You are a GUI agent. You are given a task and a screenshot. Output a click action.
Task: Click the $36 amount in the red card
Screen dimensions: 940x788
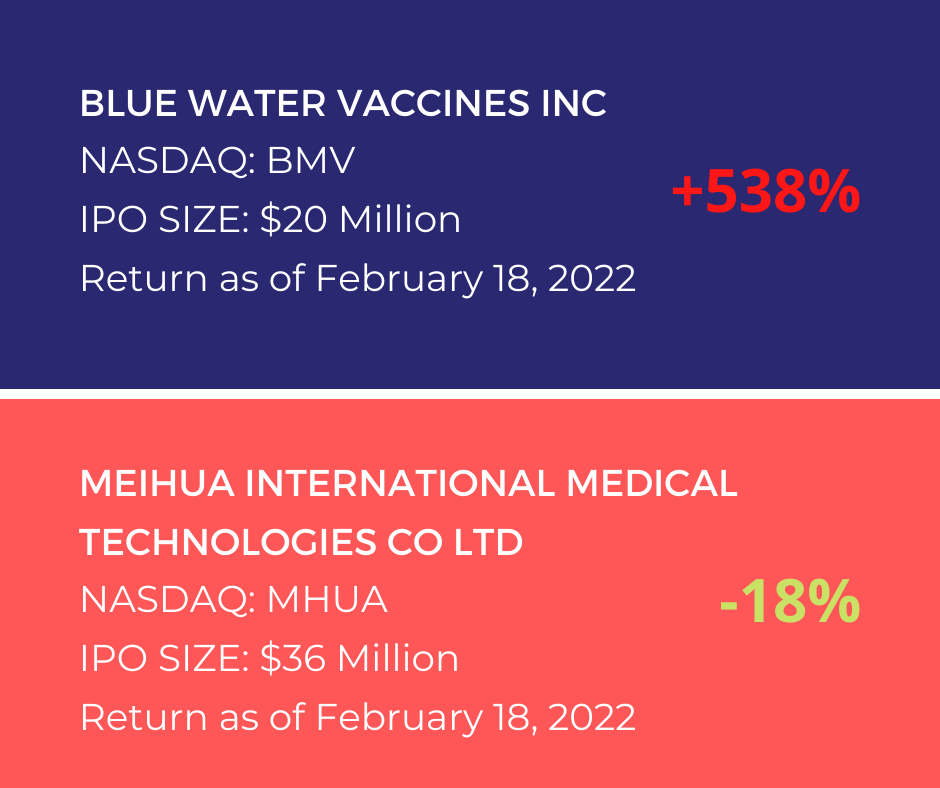[293, 658]
